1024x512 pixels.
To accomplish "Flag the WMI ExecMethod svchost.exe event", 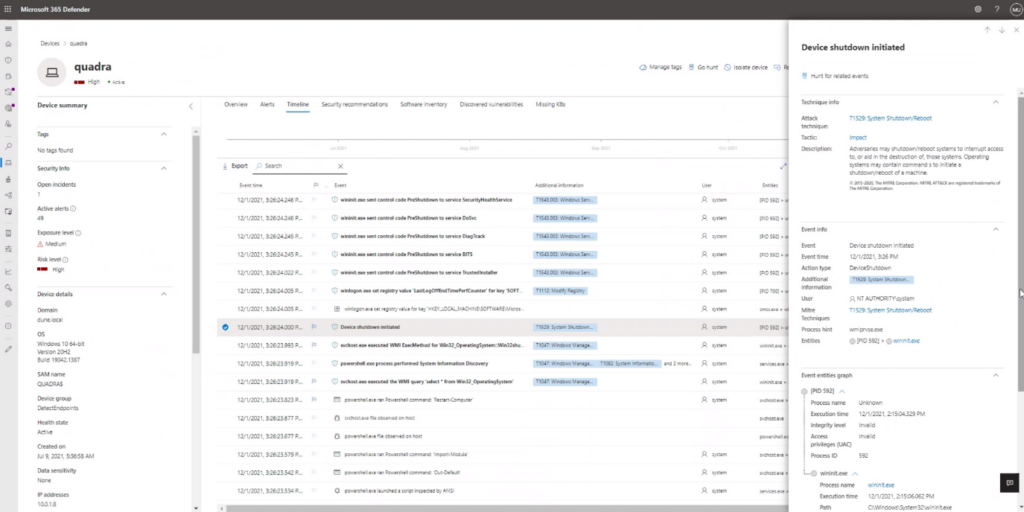I will click(x=315, y=345).
